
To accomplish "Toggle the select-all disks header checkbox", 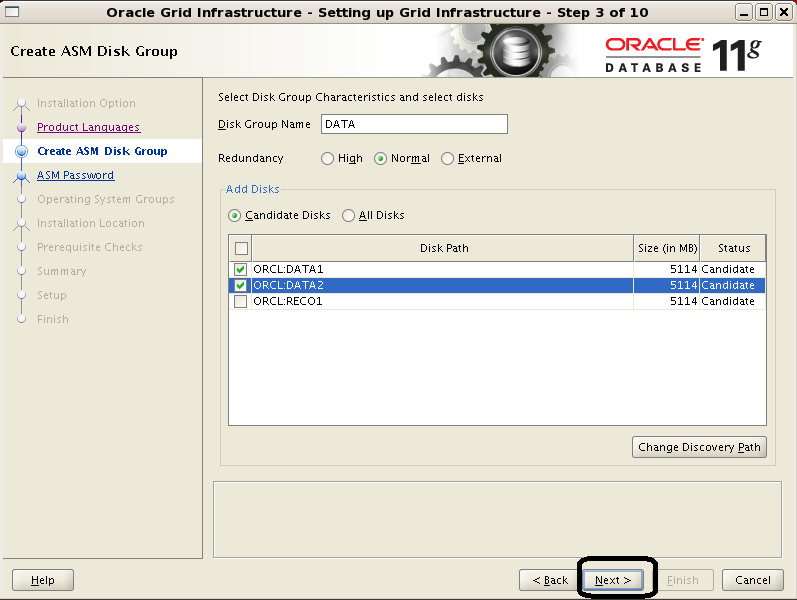I will tap(240, 248).
